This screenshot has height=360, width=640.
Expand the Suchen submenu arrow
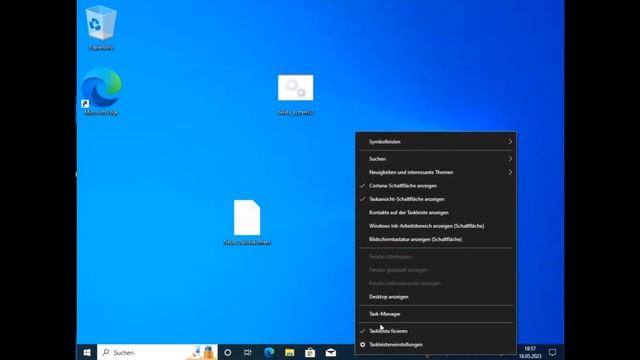pyautogui.click(x=510, y=159)
